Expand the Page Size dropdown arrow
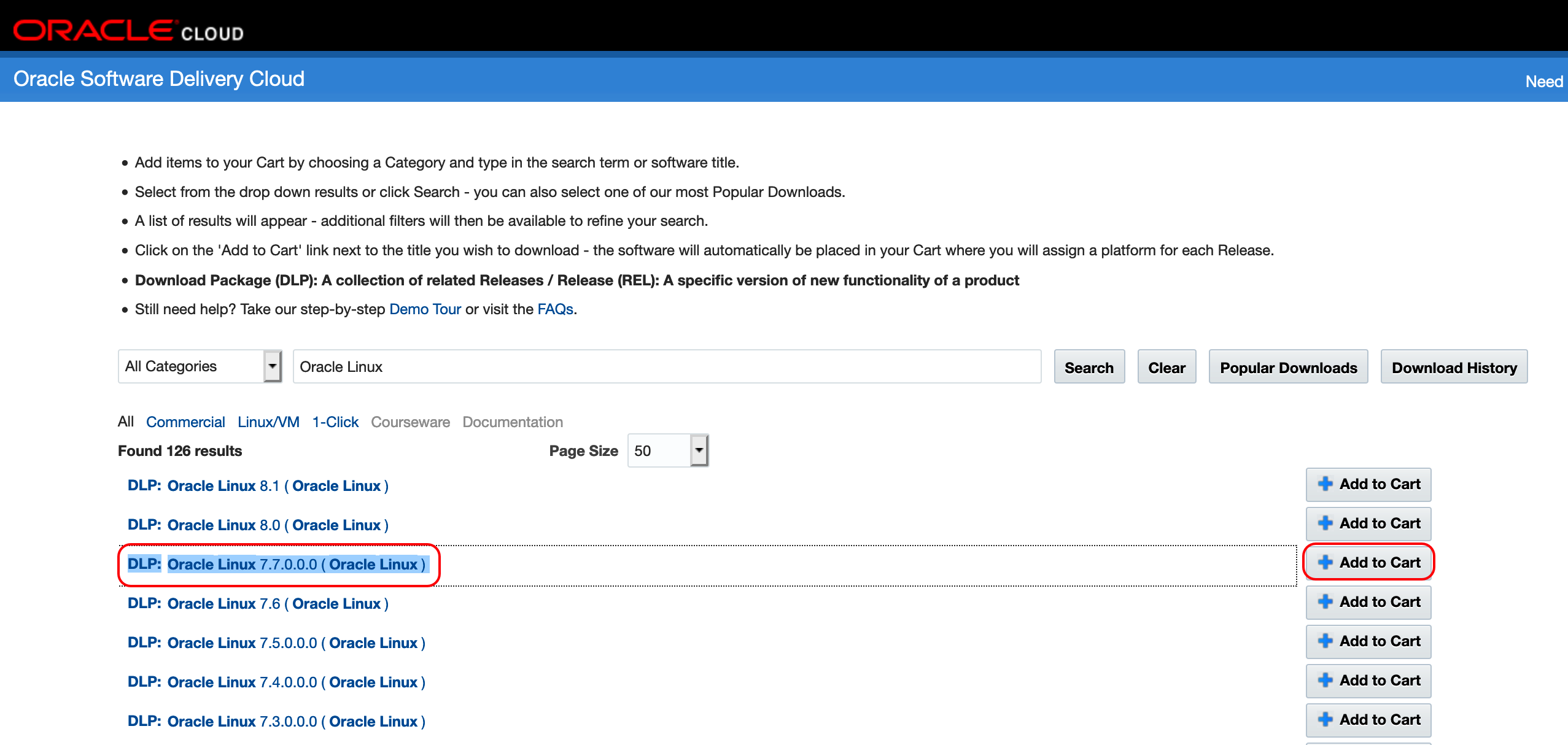1568x745 pixels. pos(698,450)
